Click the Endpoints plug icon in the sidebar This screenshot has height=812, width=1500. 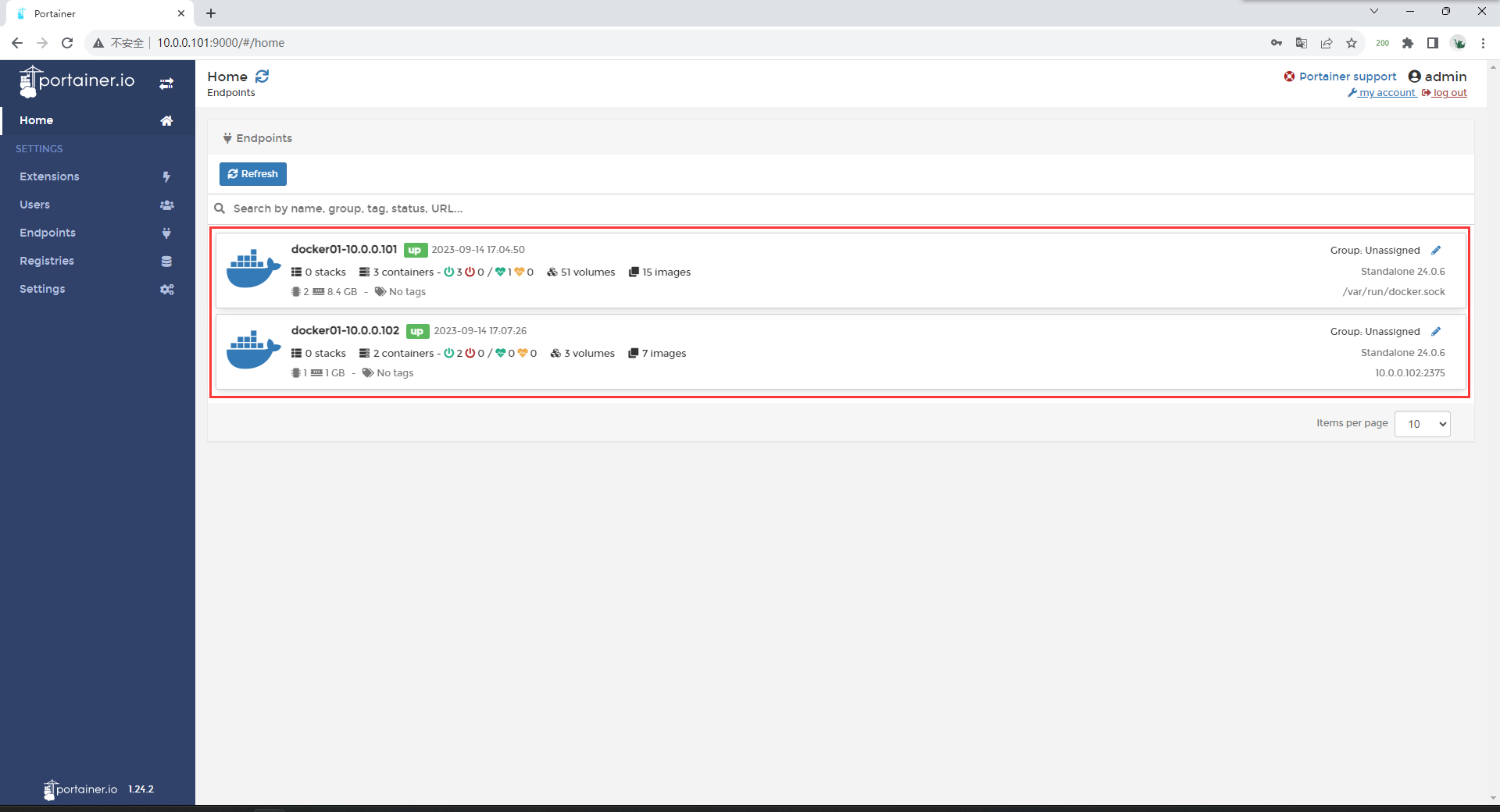tap(166, 233)
